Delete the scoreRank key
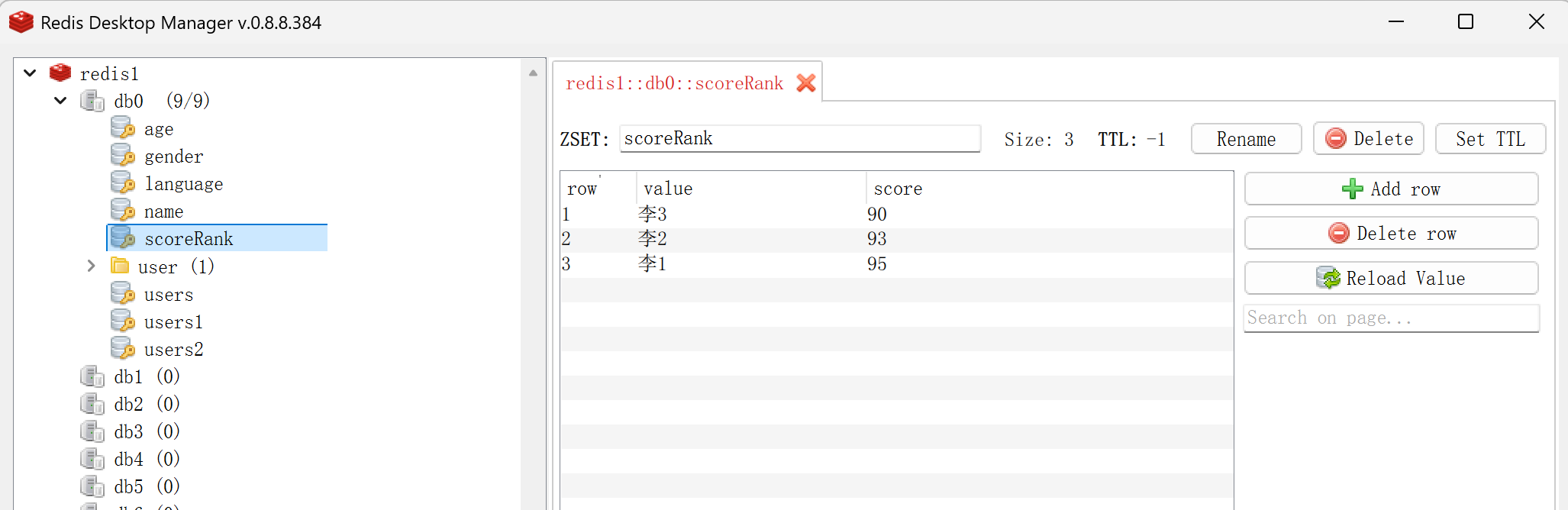The image size is (1568, 510). click(x=1368, y=139)
